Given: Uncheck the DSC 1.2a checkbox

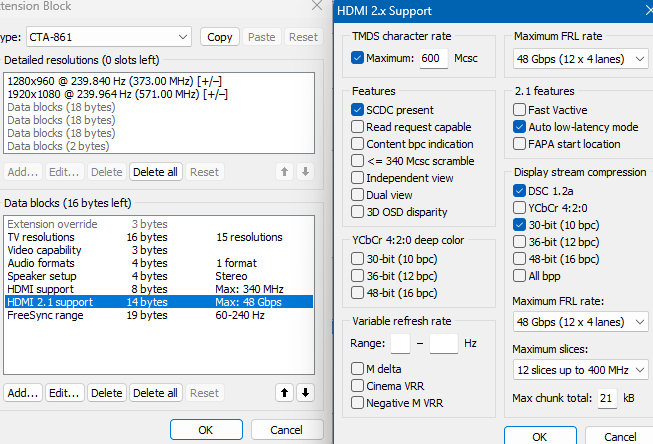Looking at the screenshot, I should 519,190.
